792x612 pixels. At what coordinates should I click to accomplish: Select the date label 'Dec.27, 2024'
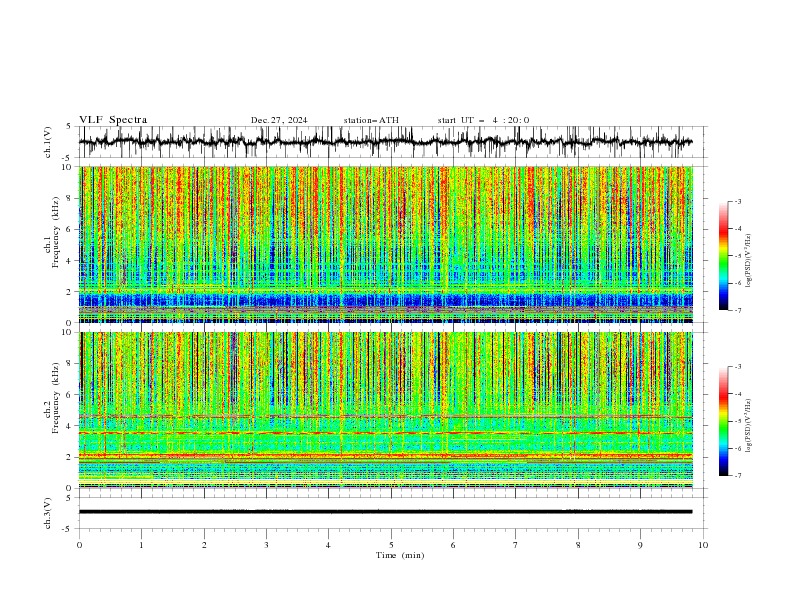tap(279, 120)
